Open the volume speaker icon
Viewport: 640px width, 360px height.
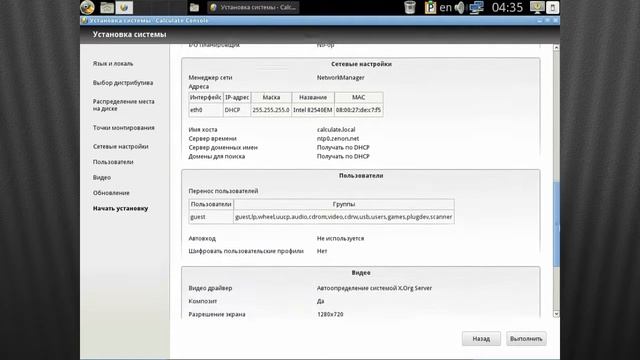click(x=460, y=7)
